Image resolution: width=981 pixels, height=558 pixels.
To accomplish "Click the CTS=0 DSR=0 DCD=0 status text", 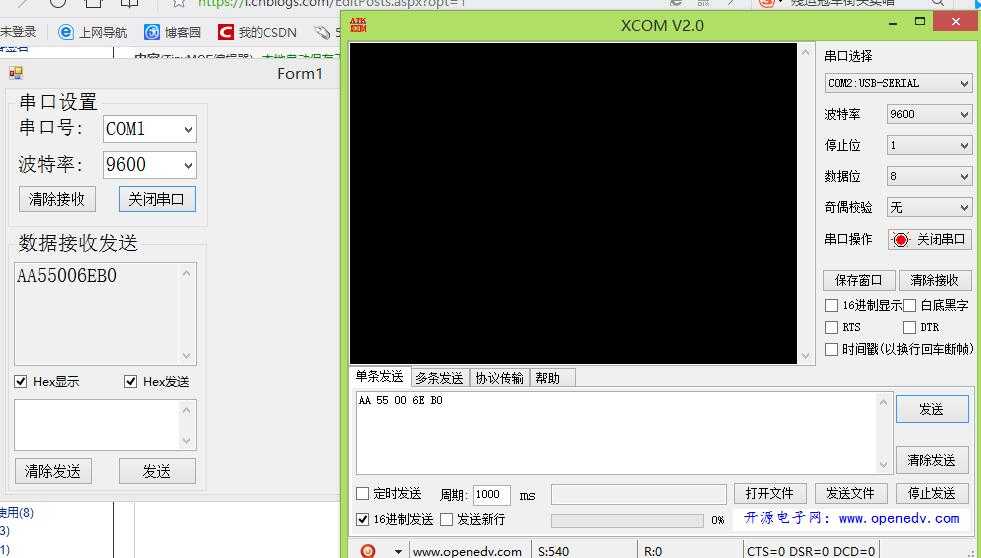I will point(811,551).
